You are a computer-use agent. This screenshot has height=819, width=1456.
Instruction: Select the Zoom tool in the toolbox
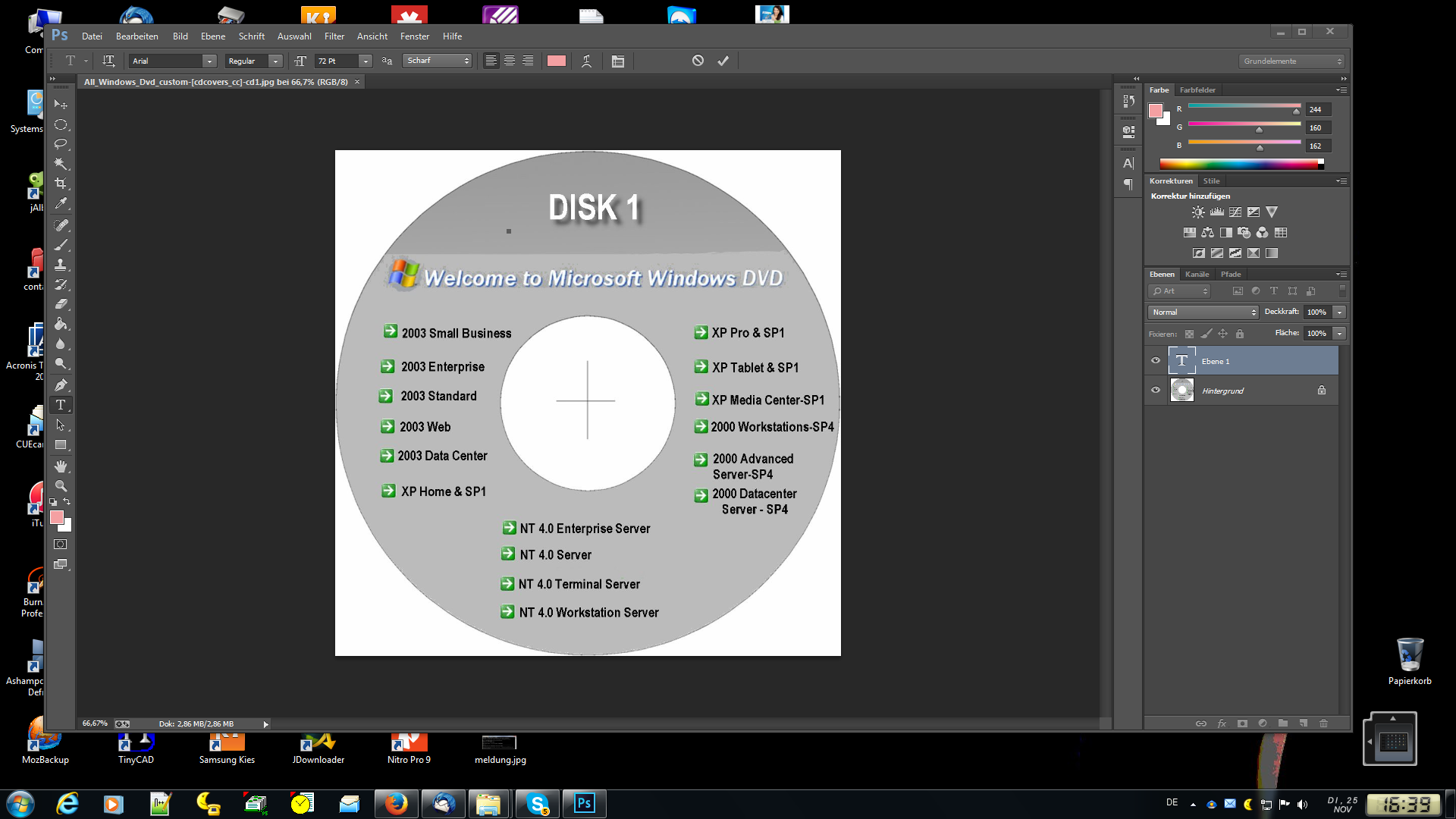point(61,486)
